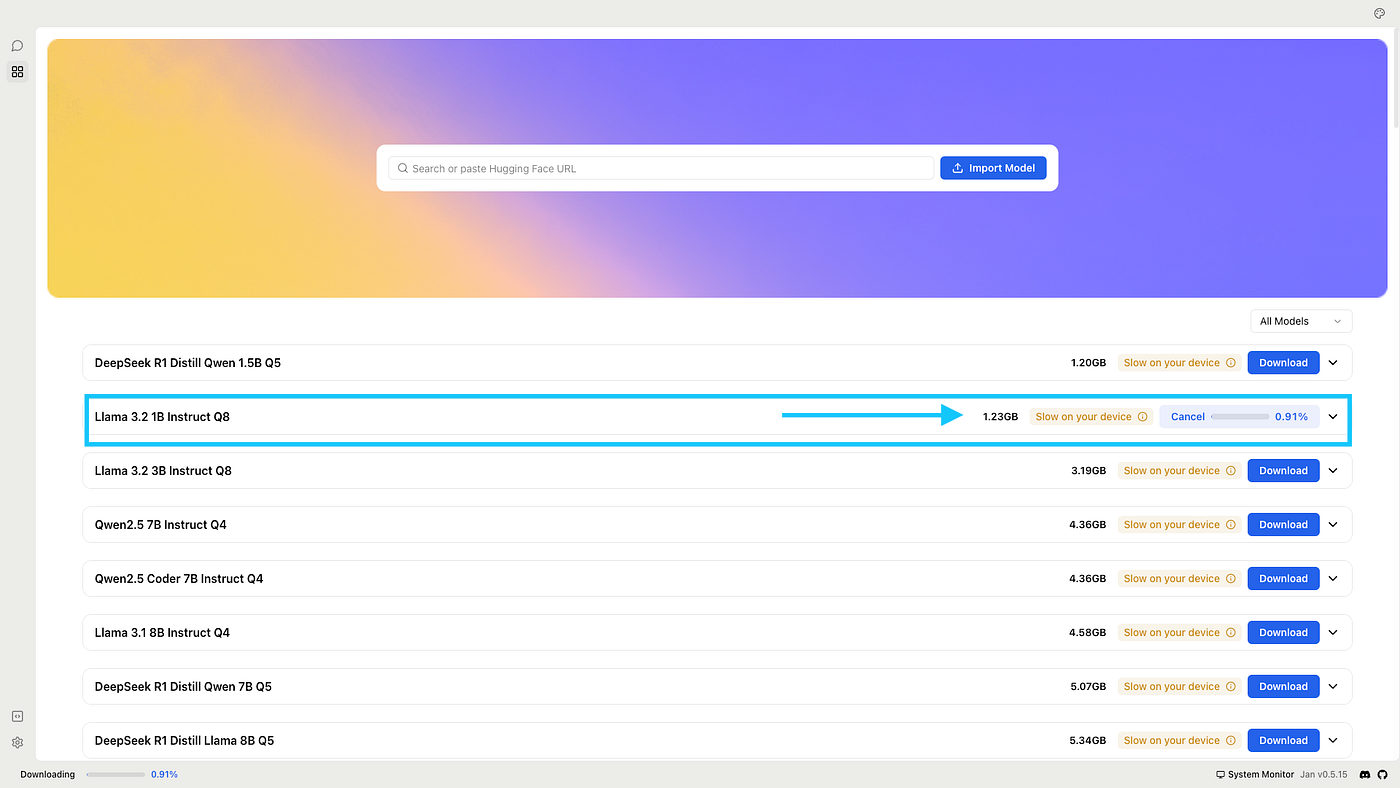Click the info icon on Qwen2.5 Coder 7B Instruct Q4
The height and width of the screenshot is (788, 1400).
tap(1231, 579)
